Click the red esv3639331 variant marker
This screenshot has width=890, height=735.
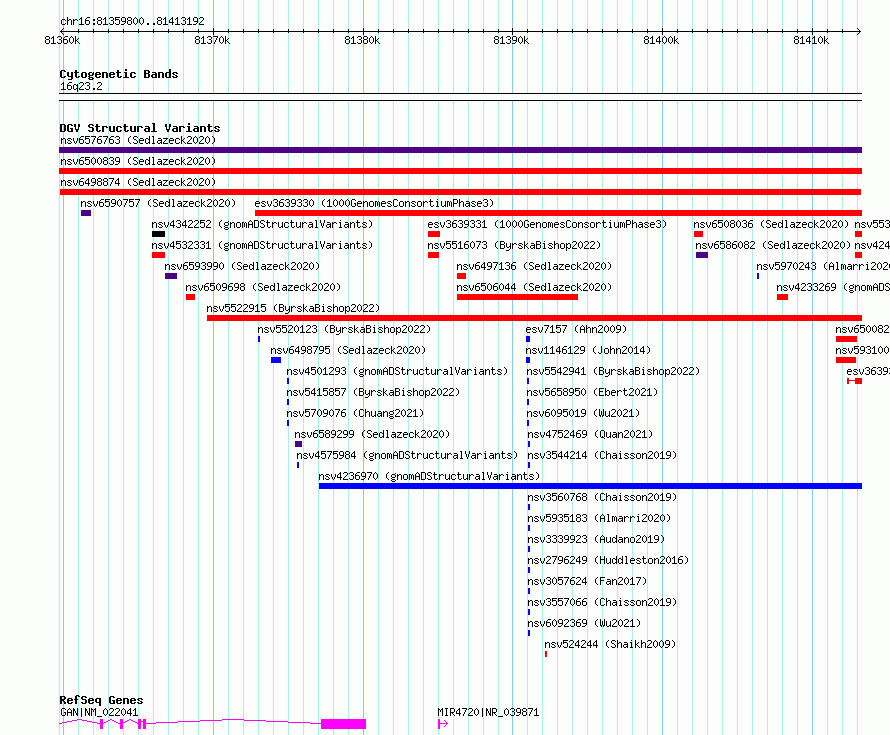pos(434,234)
